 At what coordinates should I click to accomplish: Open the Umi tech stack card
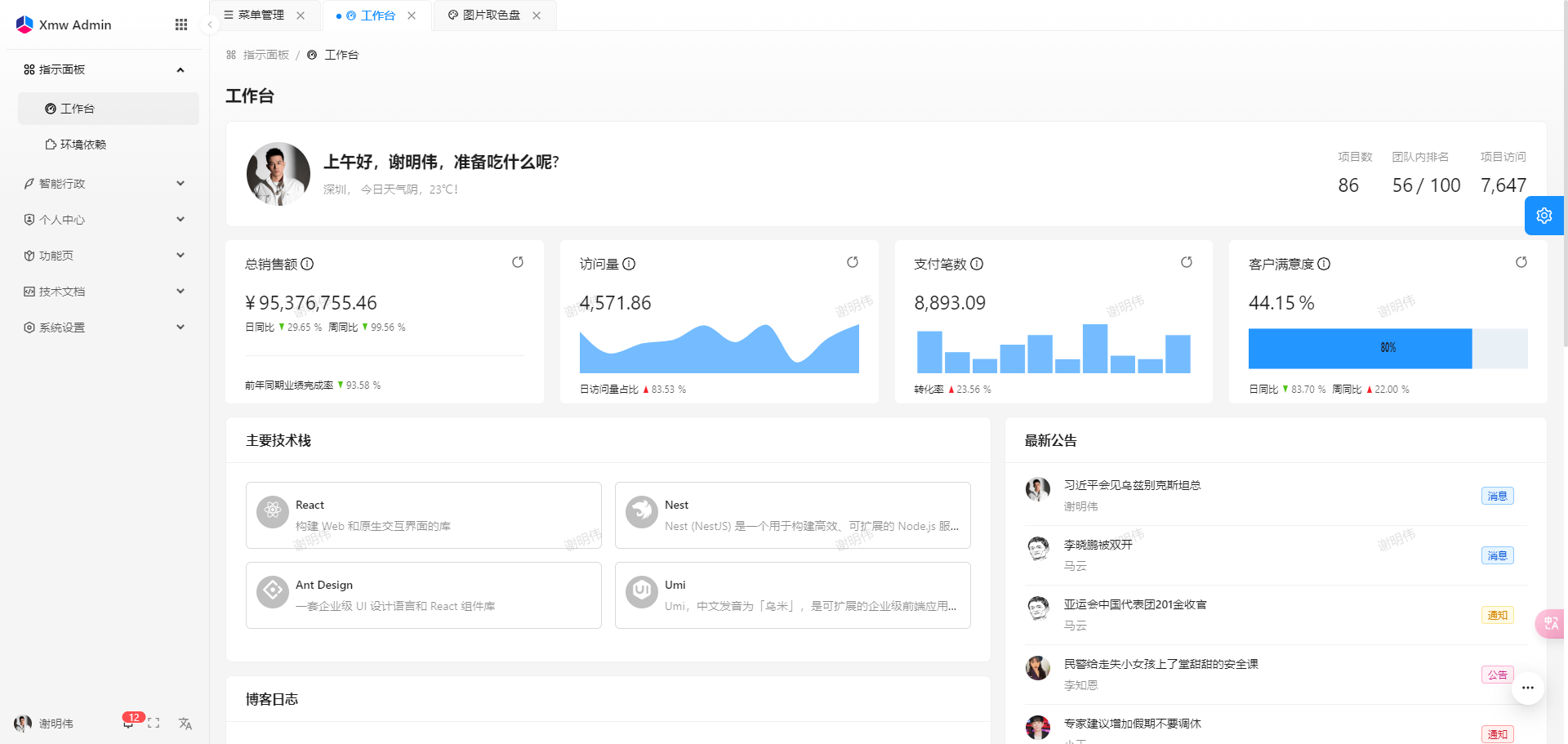pyautogui.click(x=793, y=595)
